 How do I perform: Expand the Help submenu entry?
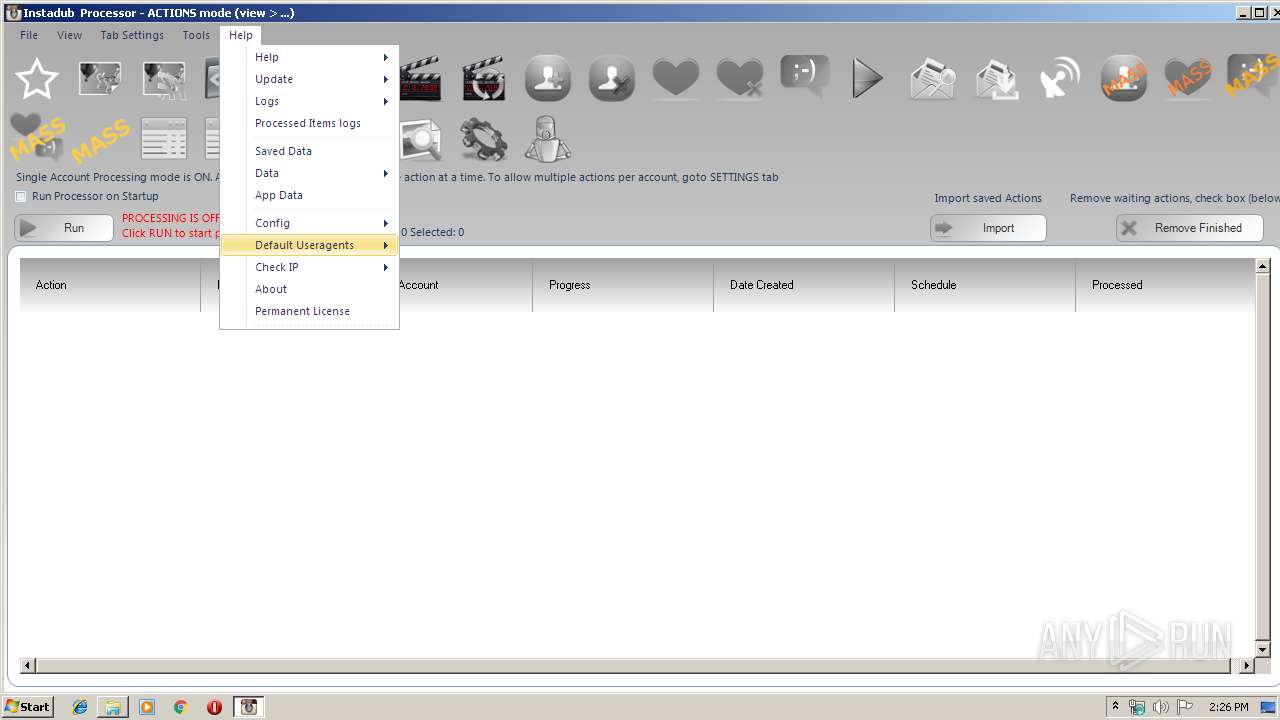coord(309,57)
